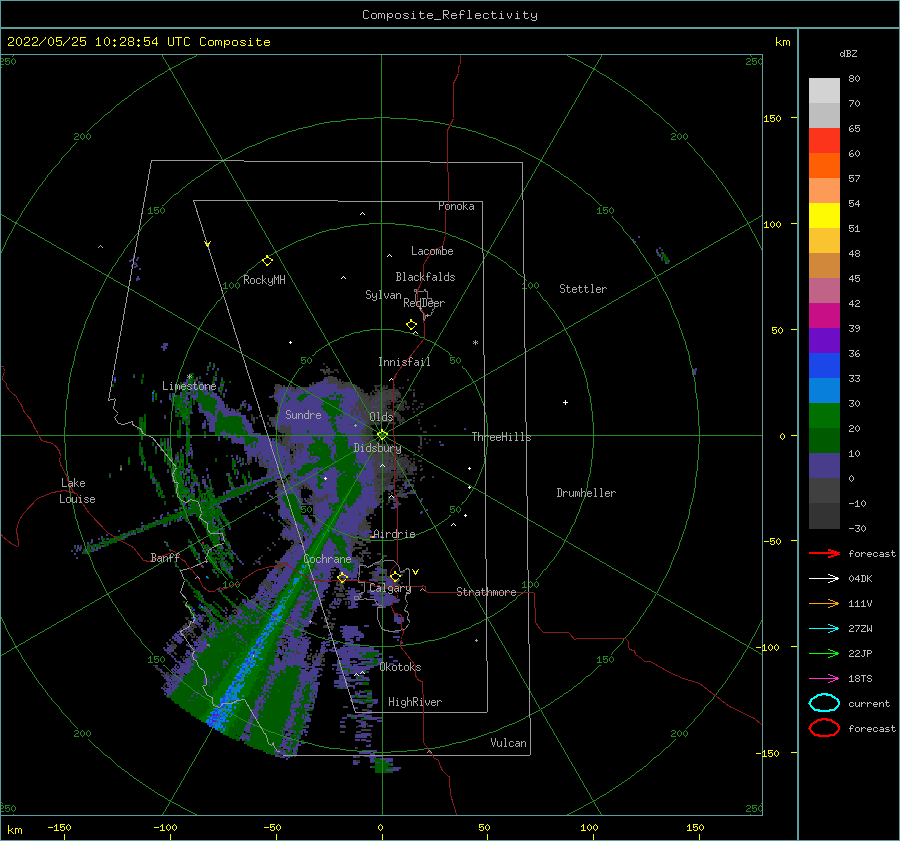Click the dBZ legend heading
Screen dimensions: 900x841
pyautogui.click(x=848, y=53)
